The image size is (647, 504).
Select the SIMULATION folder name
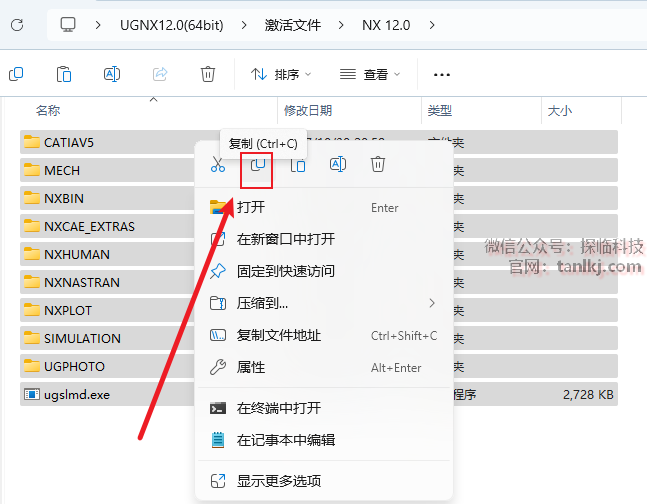pos(83,338)
